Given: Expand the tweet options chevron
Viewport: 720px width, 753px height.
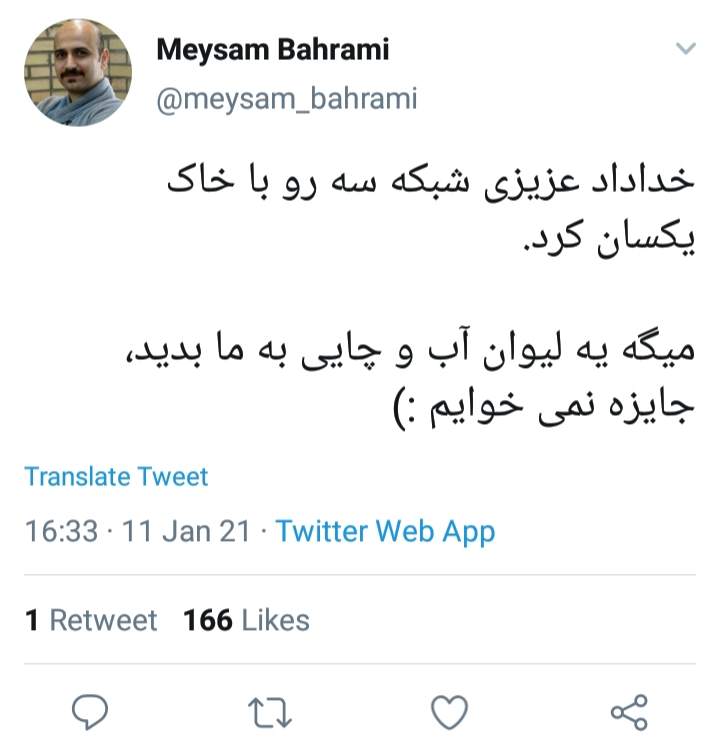Looking at the screenshot, I should coord(685,48).
